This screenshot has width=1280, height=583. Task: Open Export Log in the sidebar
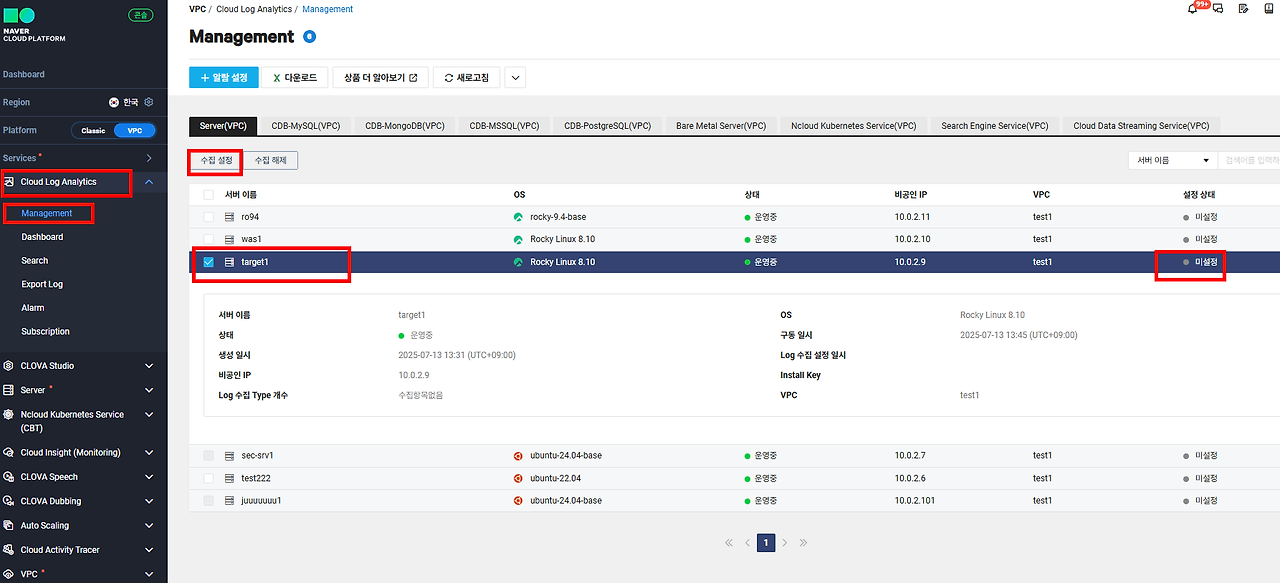click(42, 284)
